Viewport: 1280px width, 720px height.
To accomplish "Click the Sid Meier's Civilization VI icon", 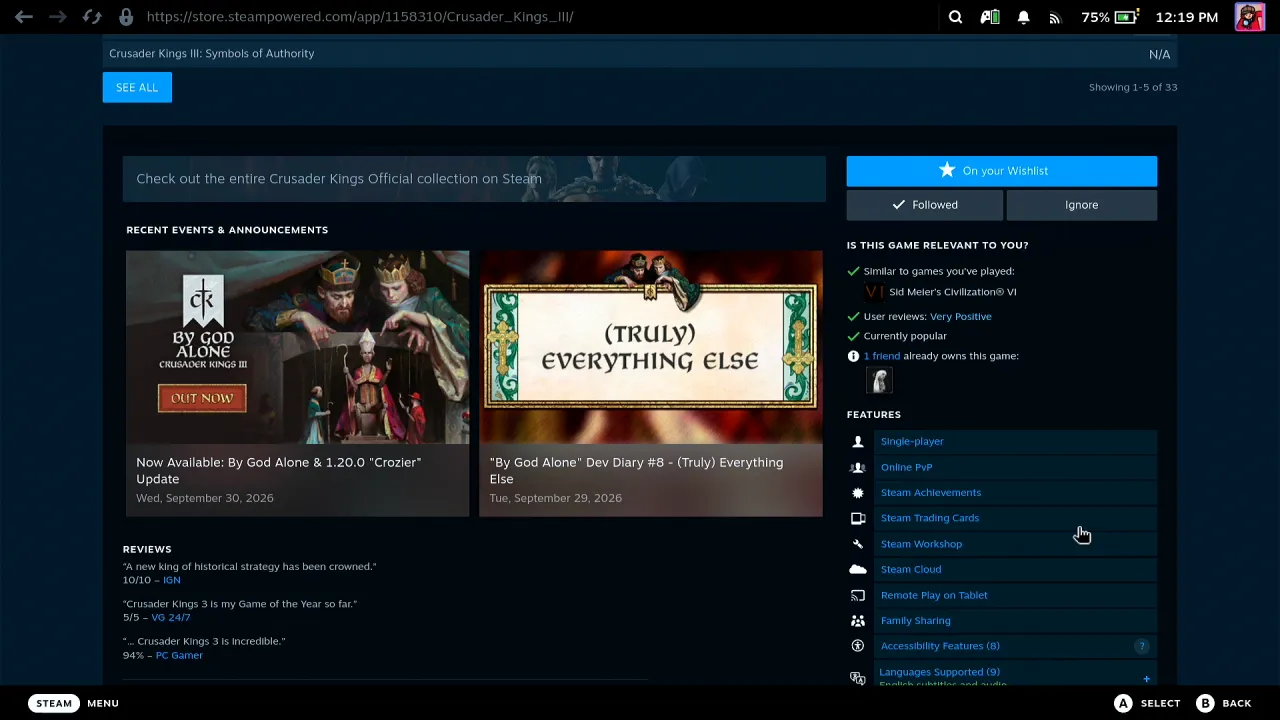I will click(x=874, y=292).
